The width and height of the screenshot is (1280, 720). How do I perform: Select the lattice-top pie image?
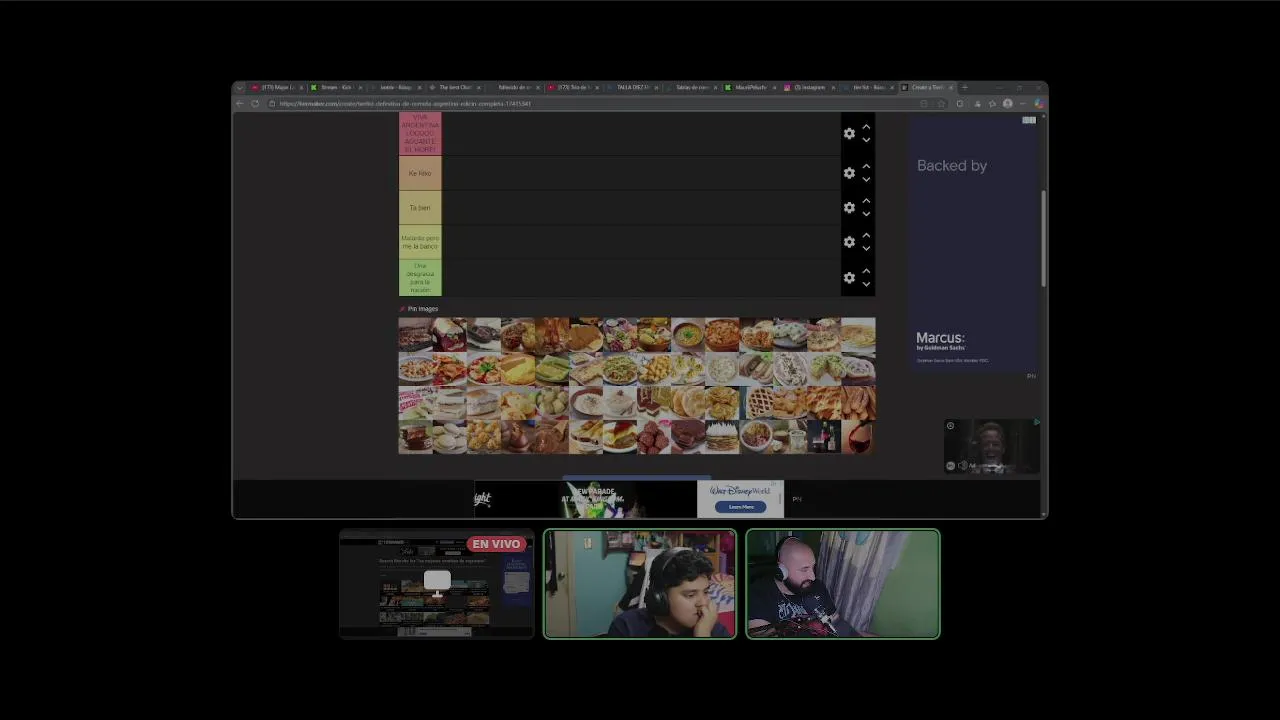pos(756,402)
